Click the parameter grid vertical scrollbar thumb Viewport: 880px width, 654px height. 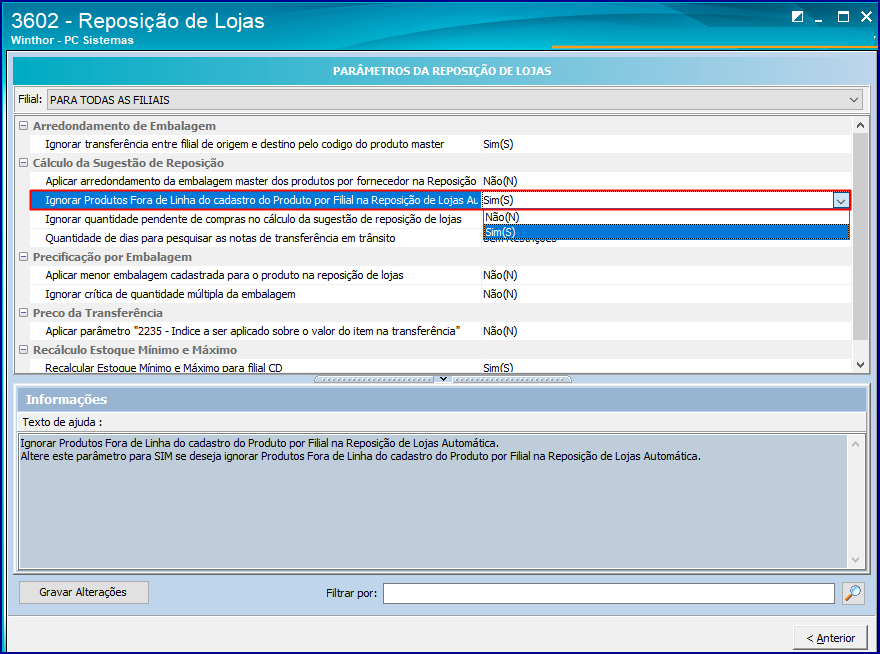click(x=860, y=237)
